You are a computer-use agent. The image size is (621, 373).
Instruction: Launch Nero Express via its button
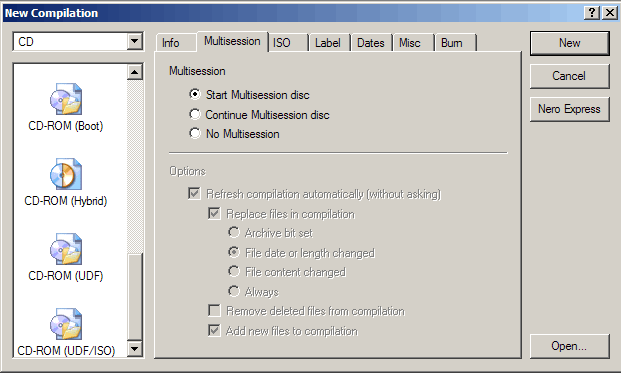570,109
